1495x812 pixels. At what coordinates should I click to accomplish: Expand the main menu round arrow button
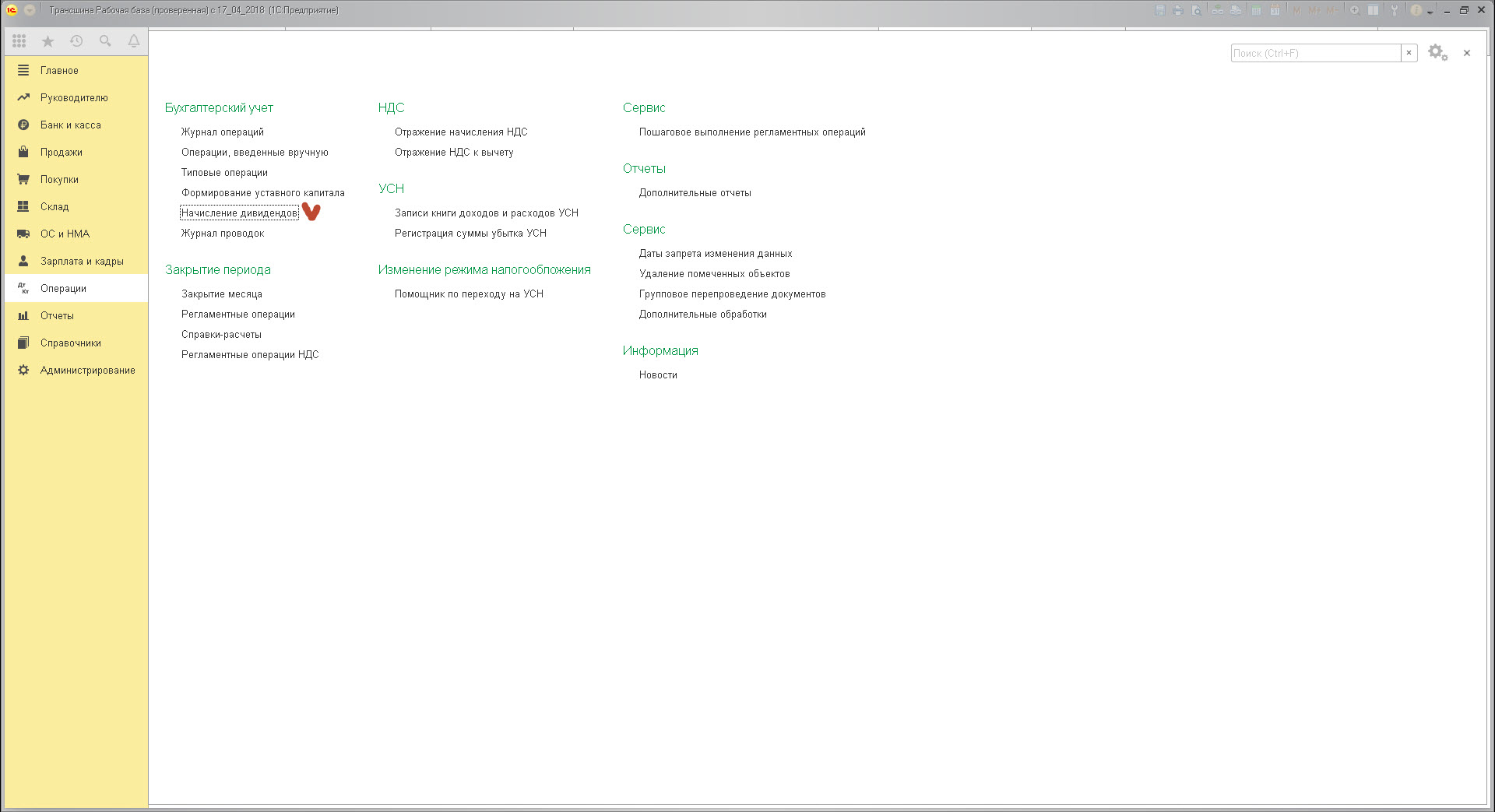tap(30, 10)
